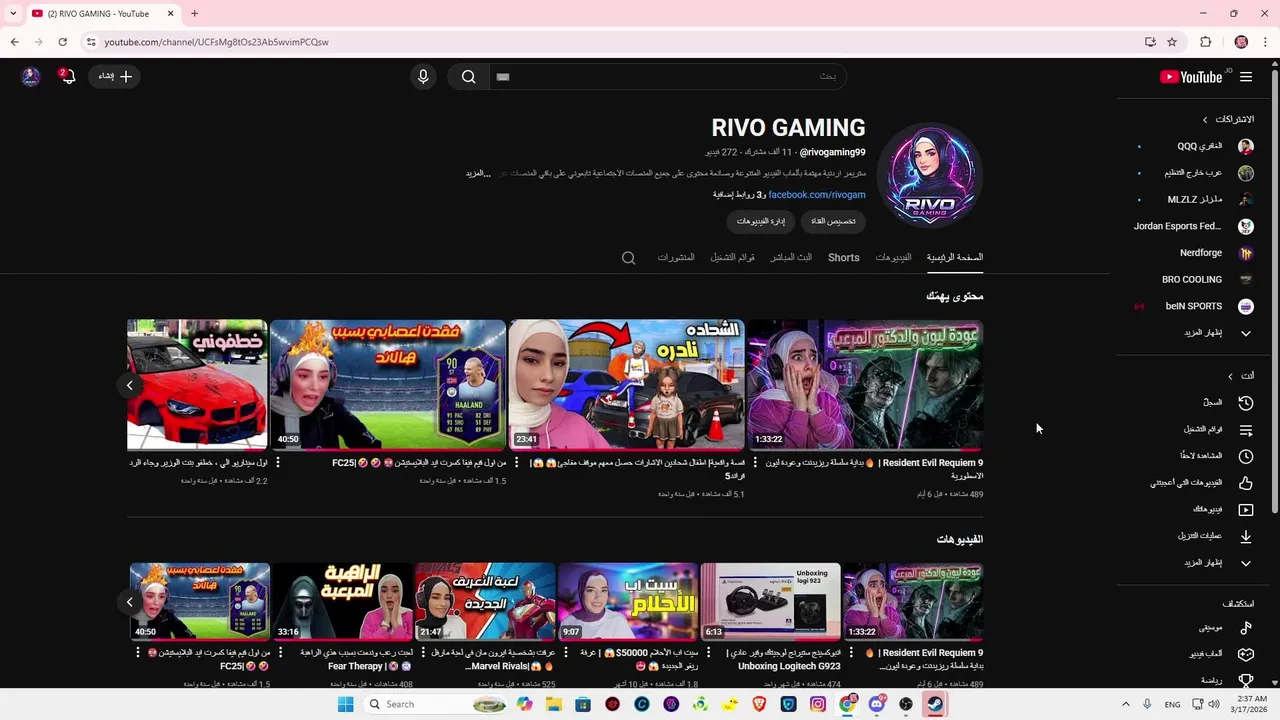The height and width of the screenshot is (720, 1280).
Task: Open three-dot menu for FC25 featured video
Action: (x=278, y=463)
